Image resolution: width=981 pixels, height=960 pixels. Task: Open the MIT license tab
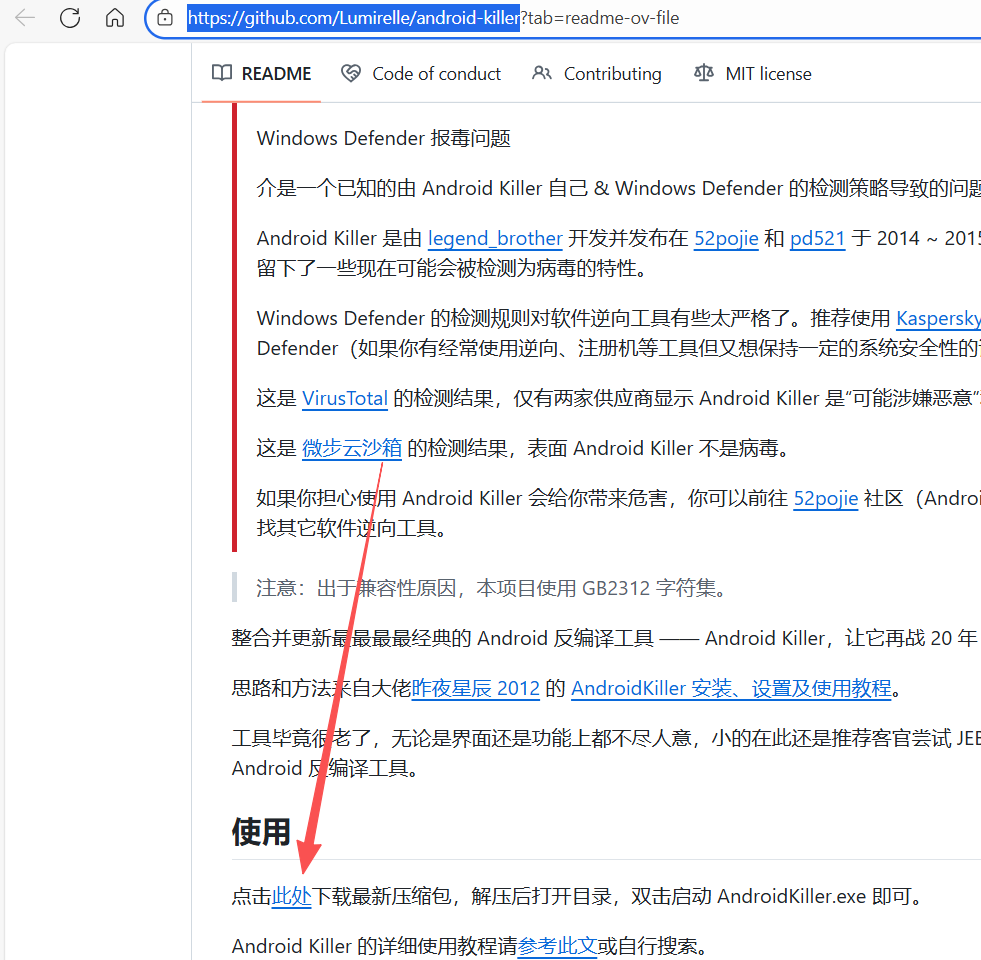point(768,74)
